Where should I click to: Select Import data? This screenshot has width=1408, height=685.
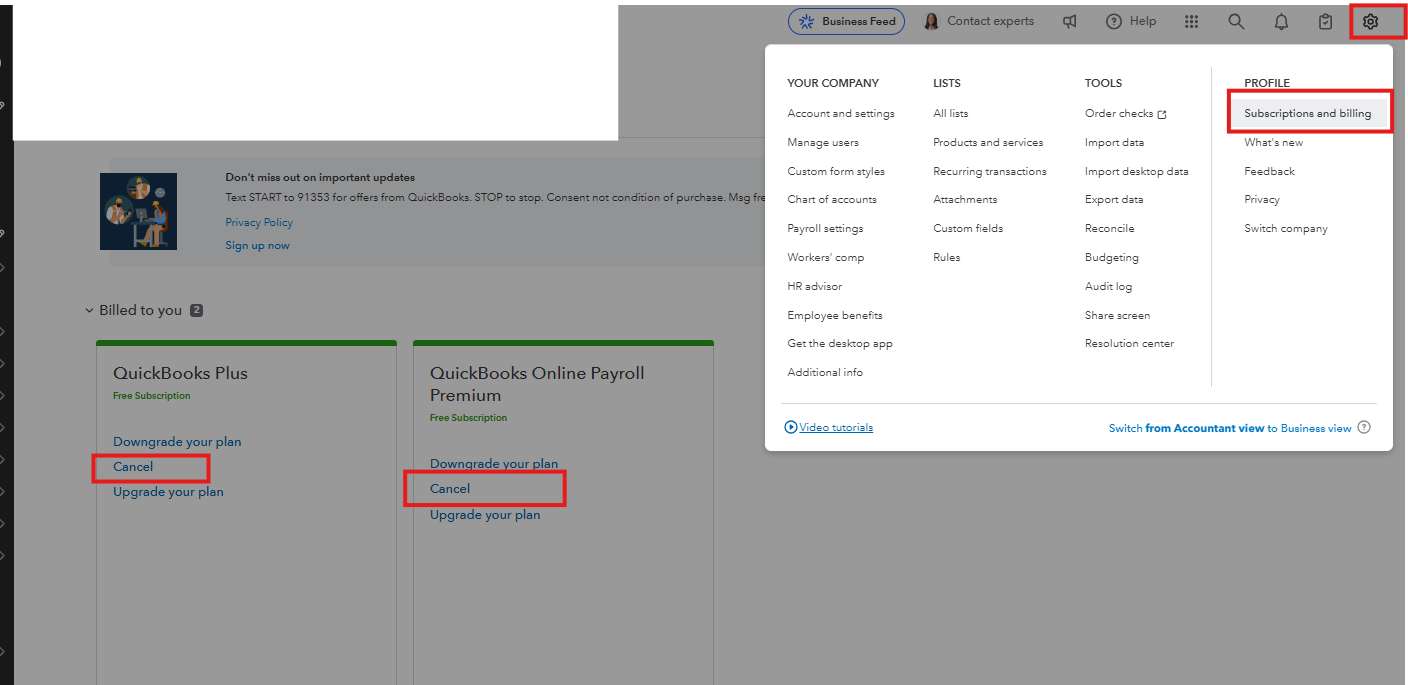[1115, 142]
